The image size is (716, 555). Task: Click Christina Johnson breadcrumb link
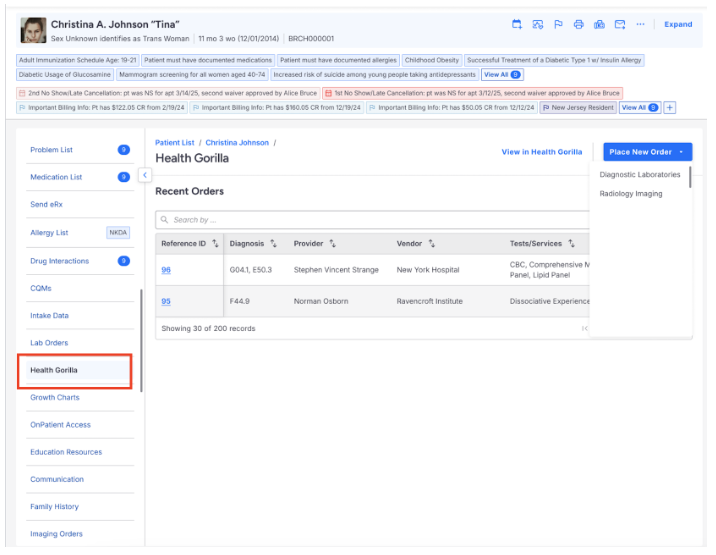click(x=237, y=143)
